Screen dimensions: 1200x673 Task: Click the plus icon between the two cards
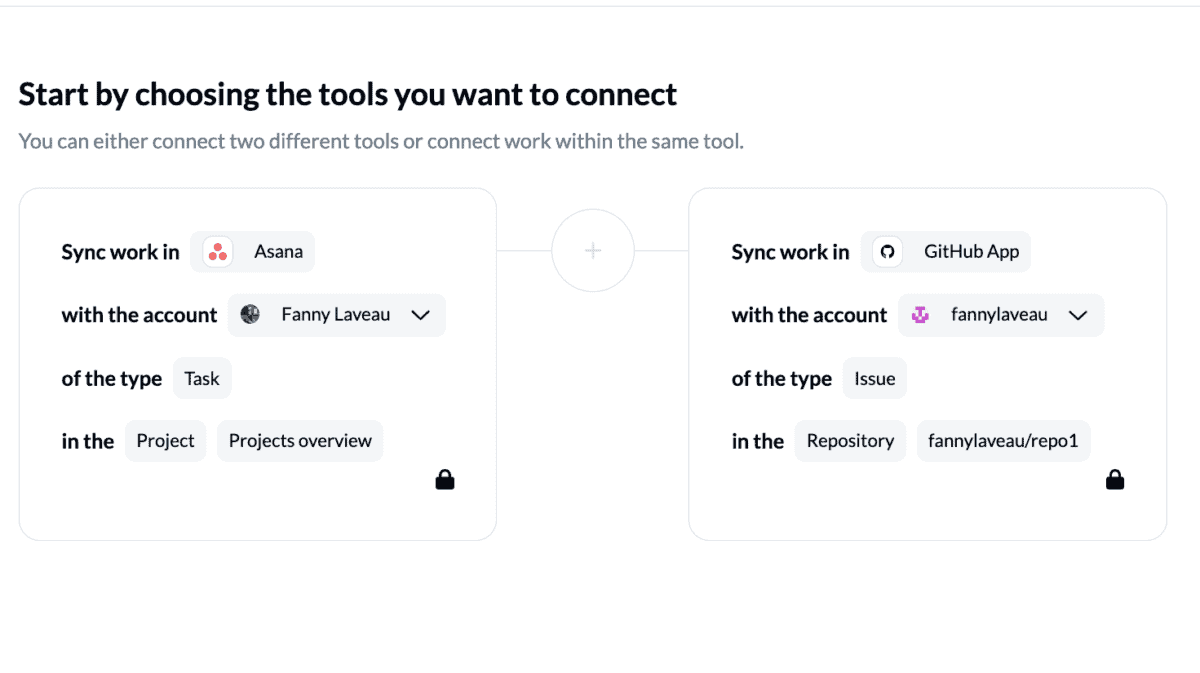(x=592, y=250)
